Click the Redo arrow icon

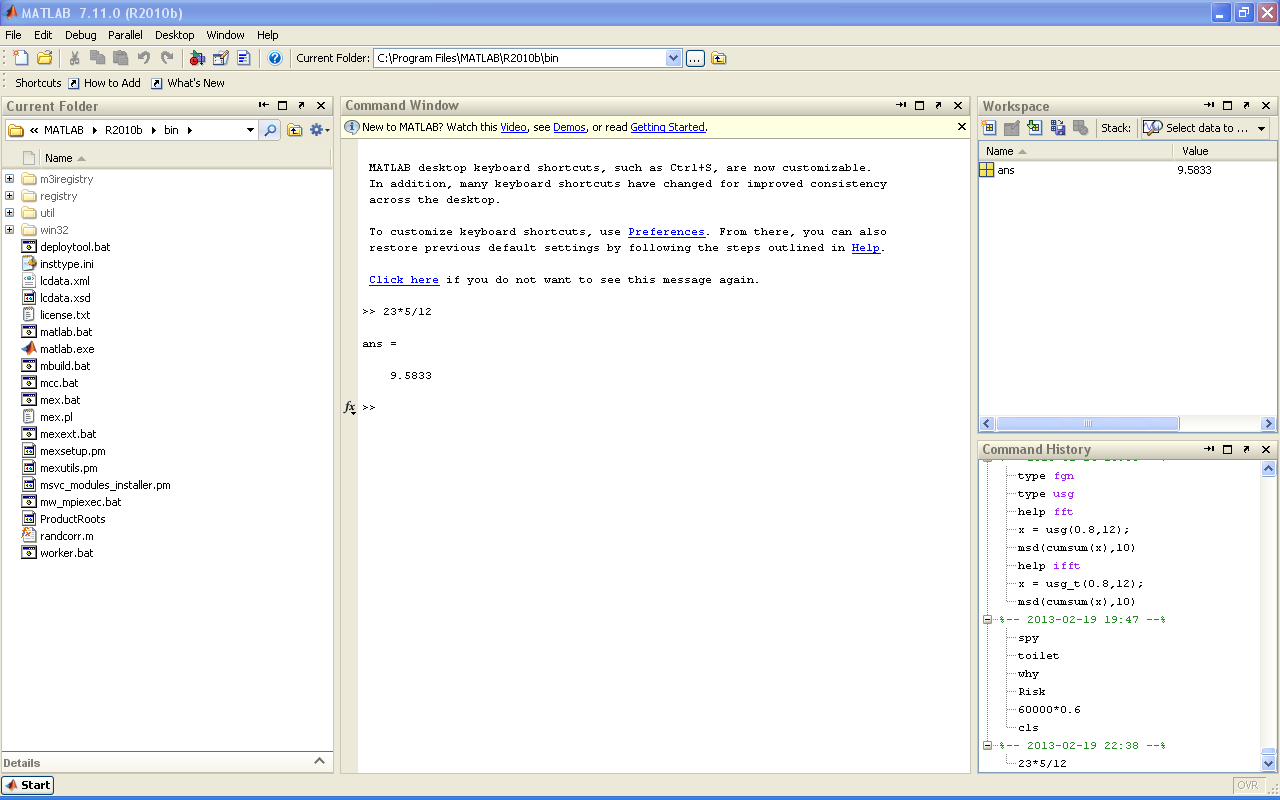click(167, 58)
